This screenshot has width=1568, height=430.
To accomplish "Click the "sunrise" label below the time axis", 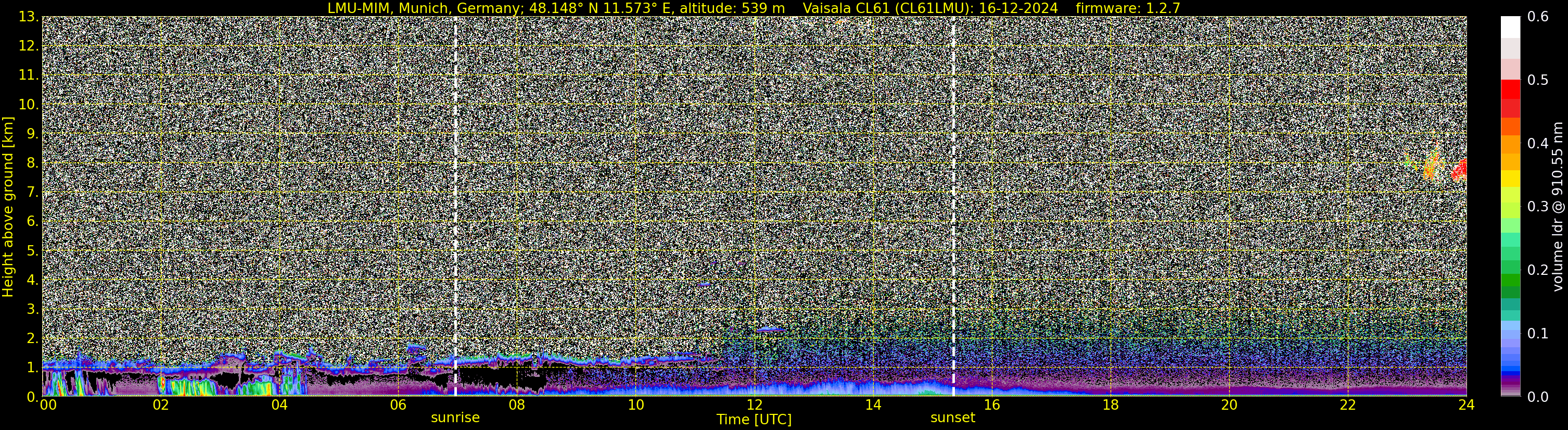I will pos(455,417).
